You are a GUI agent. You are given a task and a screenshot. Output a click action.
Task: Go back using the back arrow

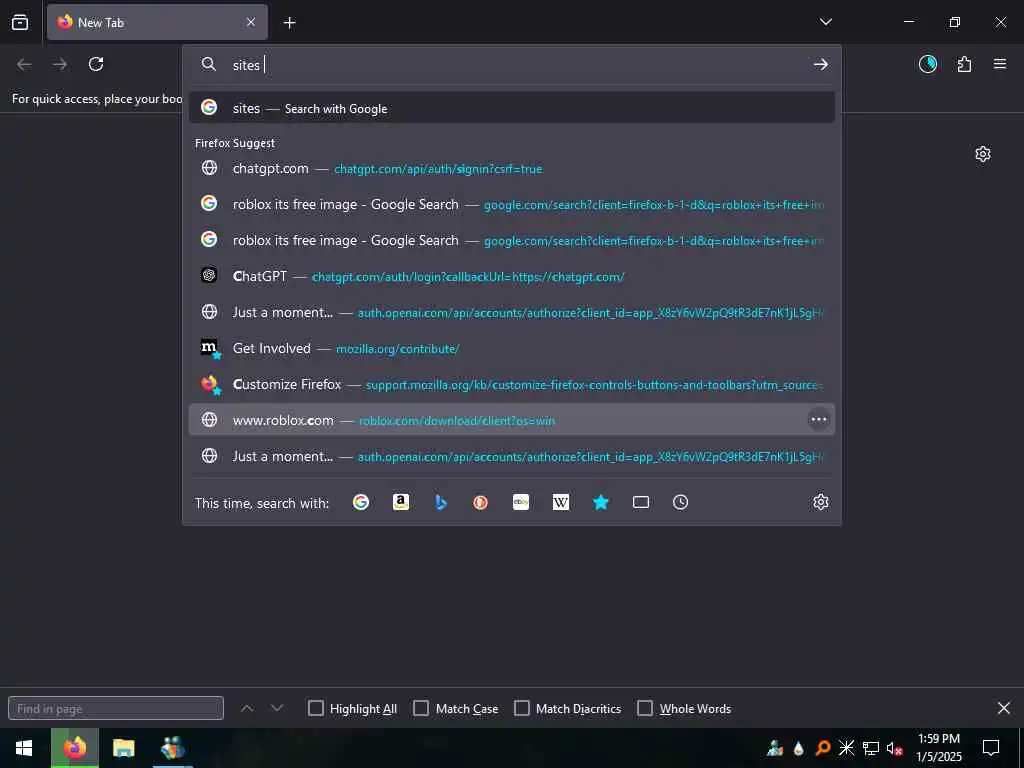(24, 64)
